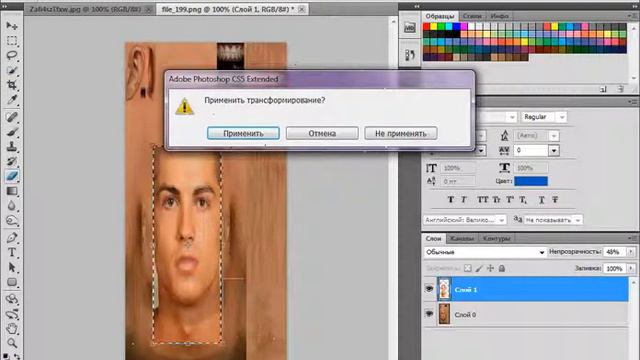Lock transparent pixels of layer
The height and width of the screenshot is (360, 640).
(x=468, y=268)
